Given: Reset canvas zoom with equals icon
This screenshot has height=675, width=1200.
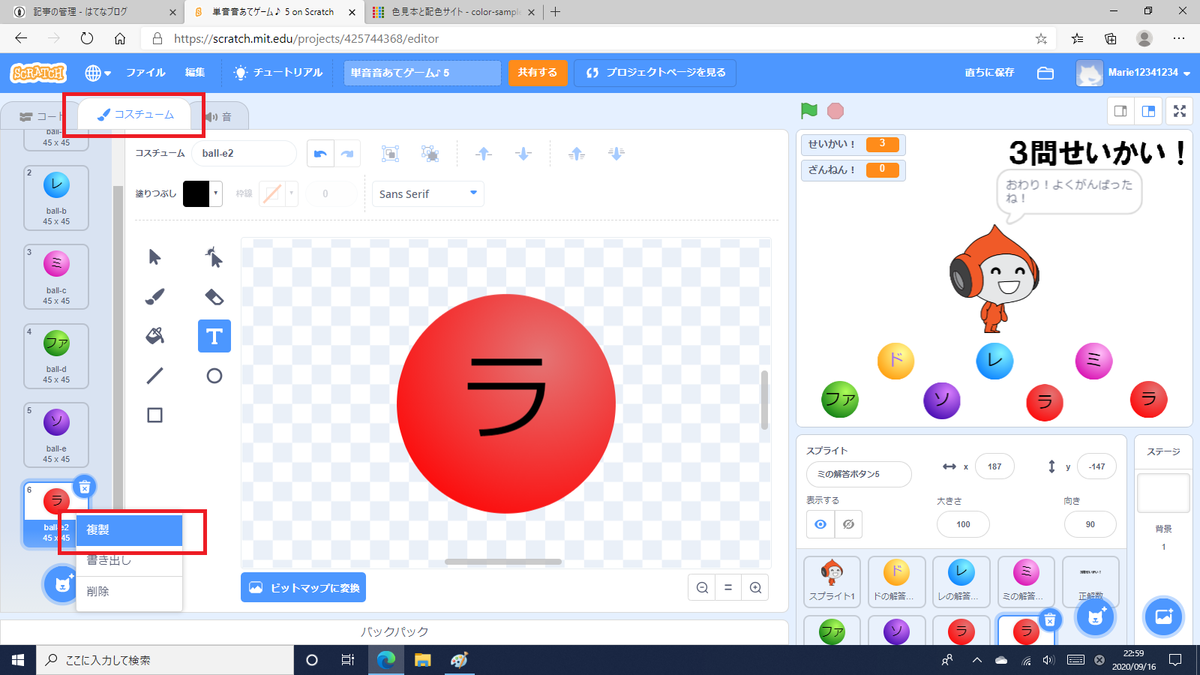Looking at the screenshot, I should 729,588.
